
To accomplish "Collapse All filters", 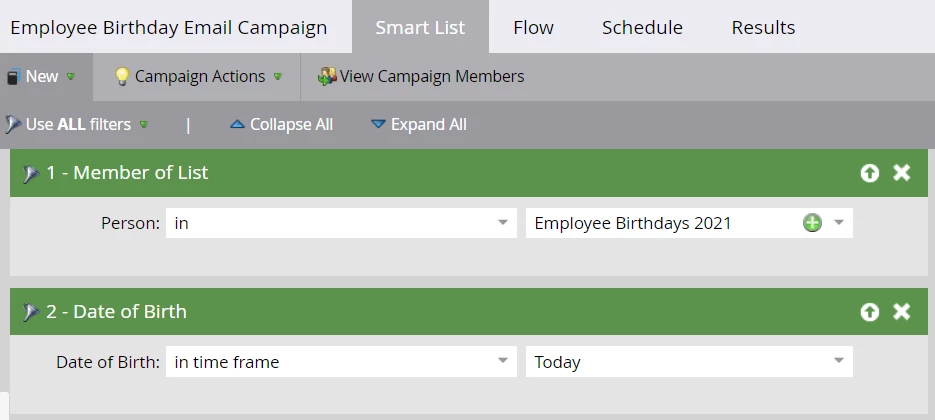I will [281, 125].
